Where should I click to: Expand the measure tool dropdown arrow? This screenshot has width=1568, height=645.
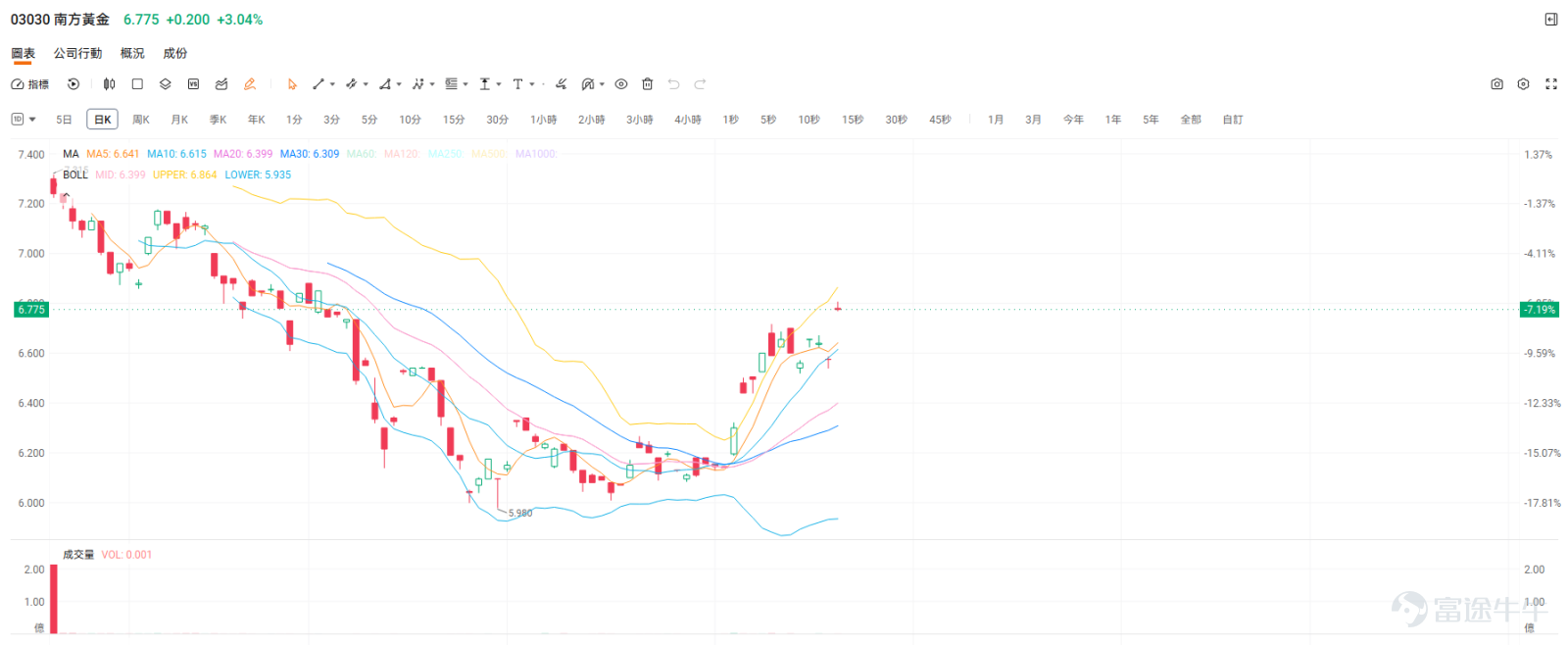(499, 84)
